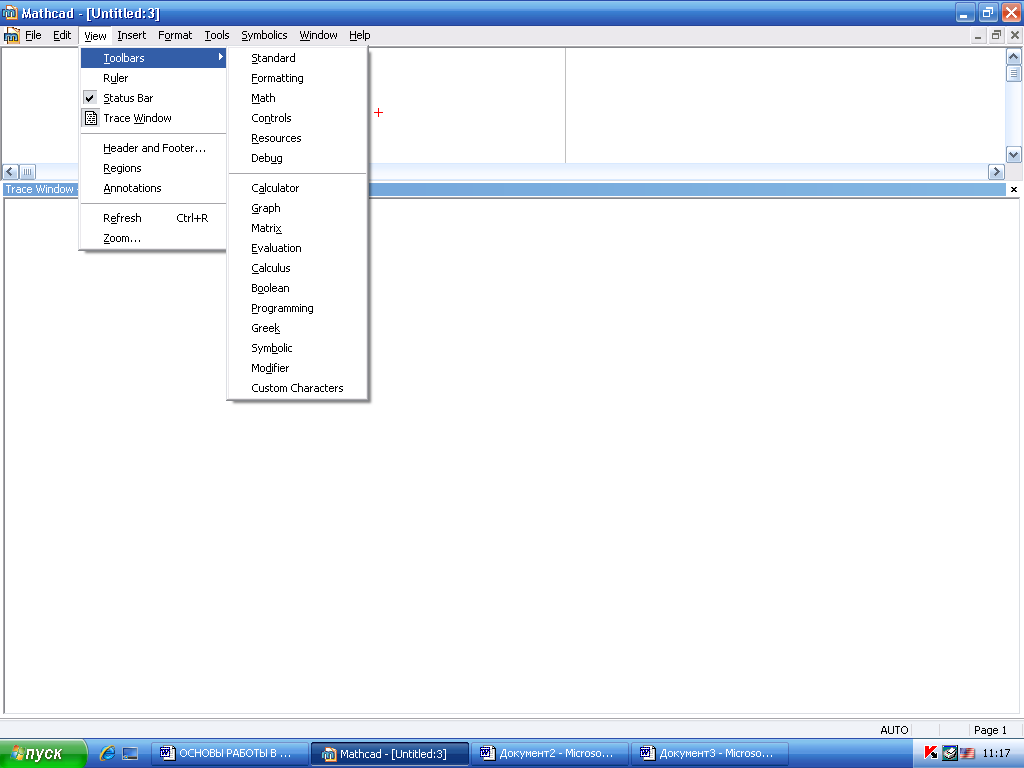
Task: Click the horizontal scrollbar thumb
Action: [x=27, y=172]
